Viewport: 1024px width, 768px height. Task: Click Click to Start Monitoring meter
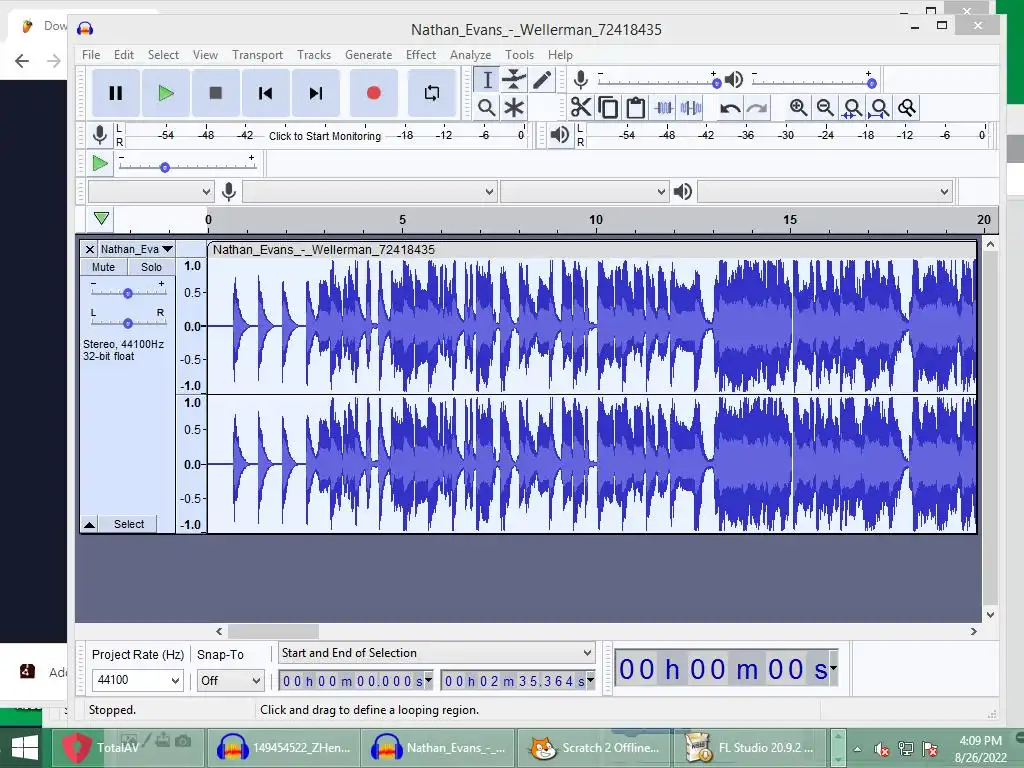pos(325,136)
